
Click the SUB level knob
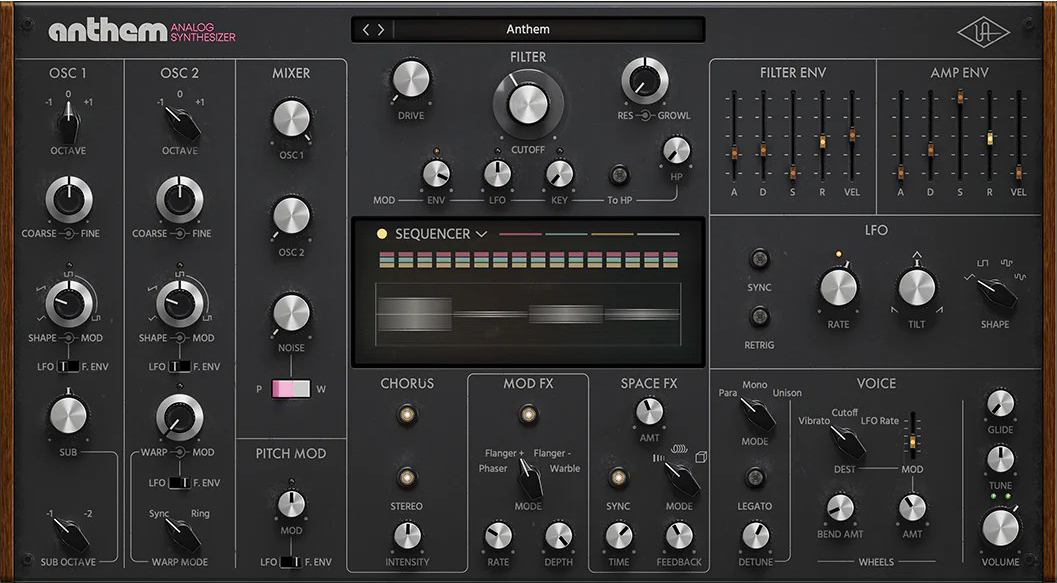click(x=68, y=415)
